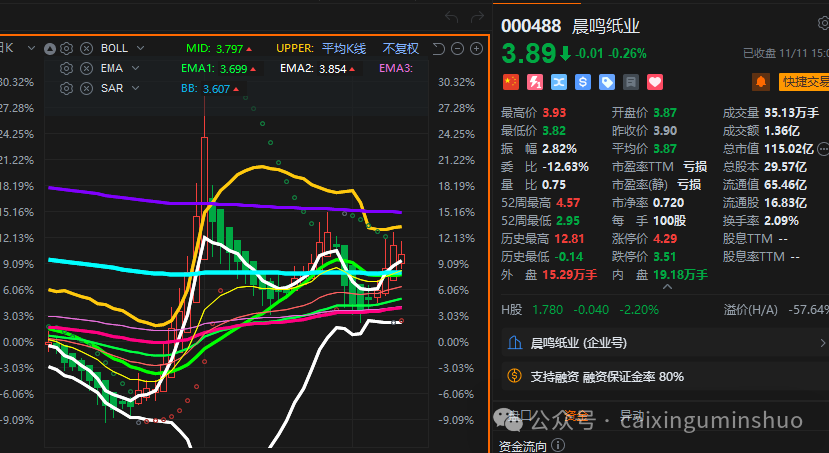The image size is (829, 453).
Task: Zoom out the chart with minus icon
Action: point(457,49)
